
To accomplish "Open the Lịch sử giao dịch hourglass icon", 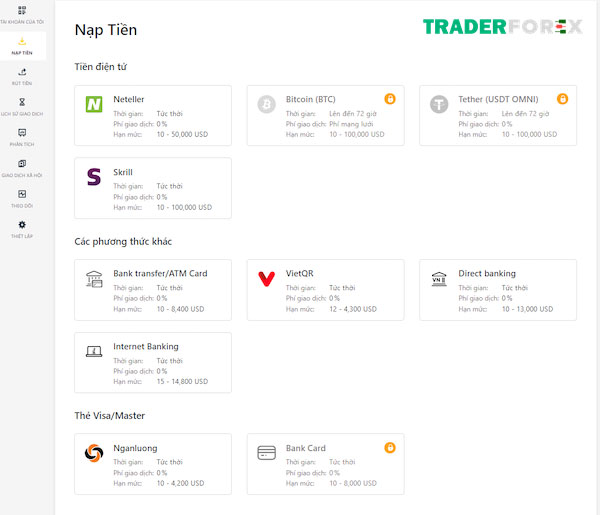I will [x=22, y=102].
